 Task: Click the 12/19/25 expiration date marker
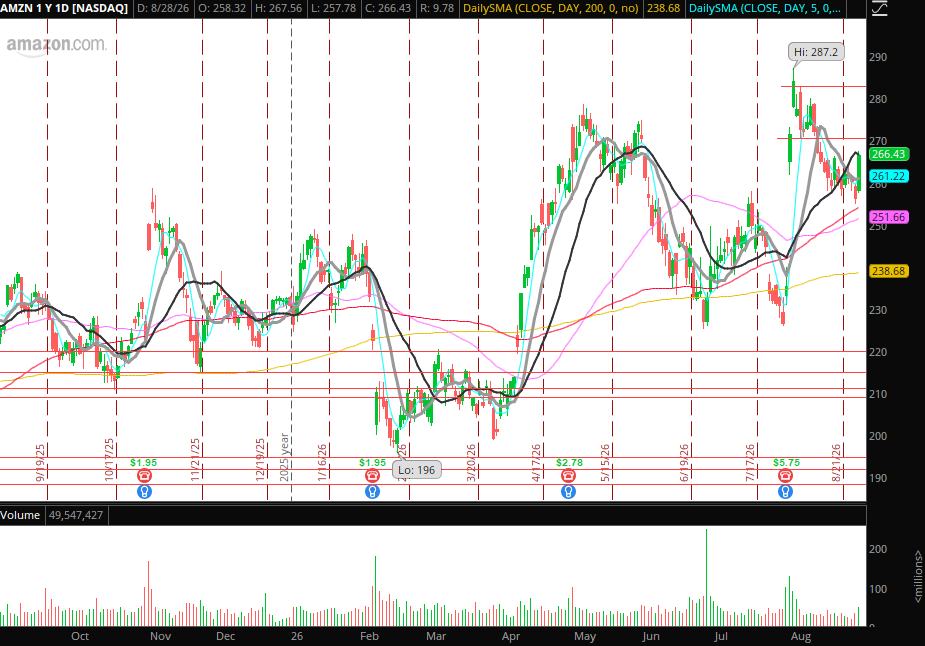click(x=260, y=460)
